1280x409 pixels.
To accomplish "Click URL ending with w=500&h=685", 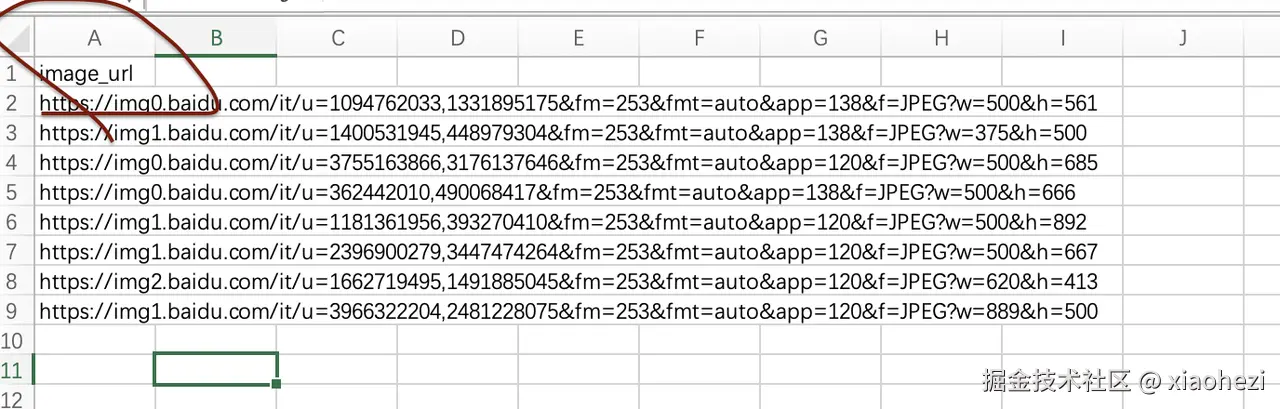I will pyautogui.click(x=568, y=163).
